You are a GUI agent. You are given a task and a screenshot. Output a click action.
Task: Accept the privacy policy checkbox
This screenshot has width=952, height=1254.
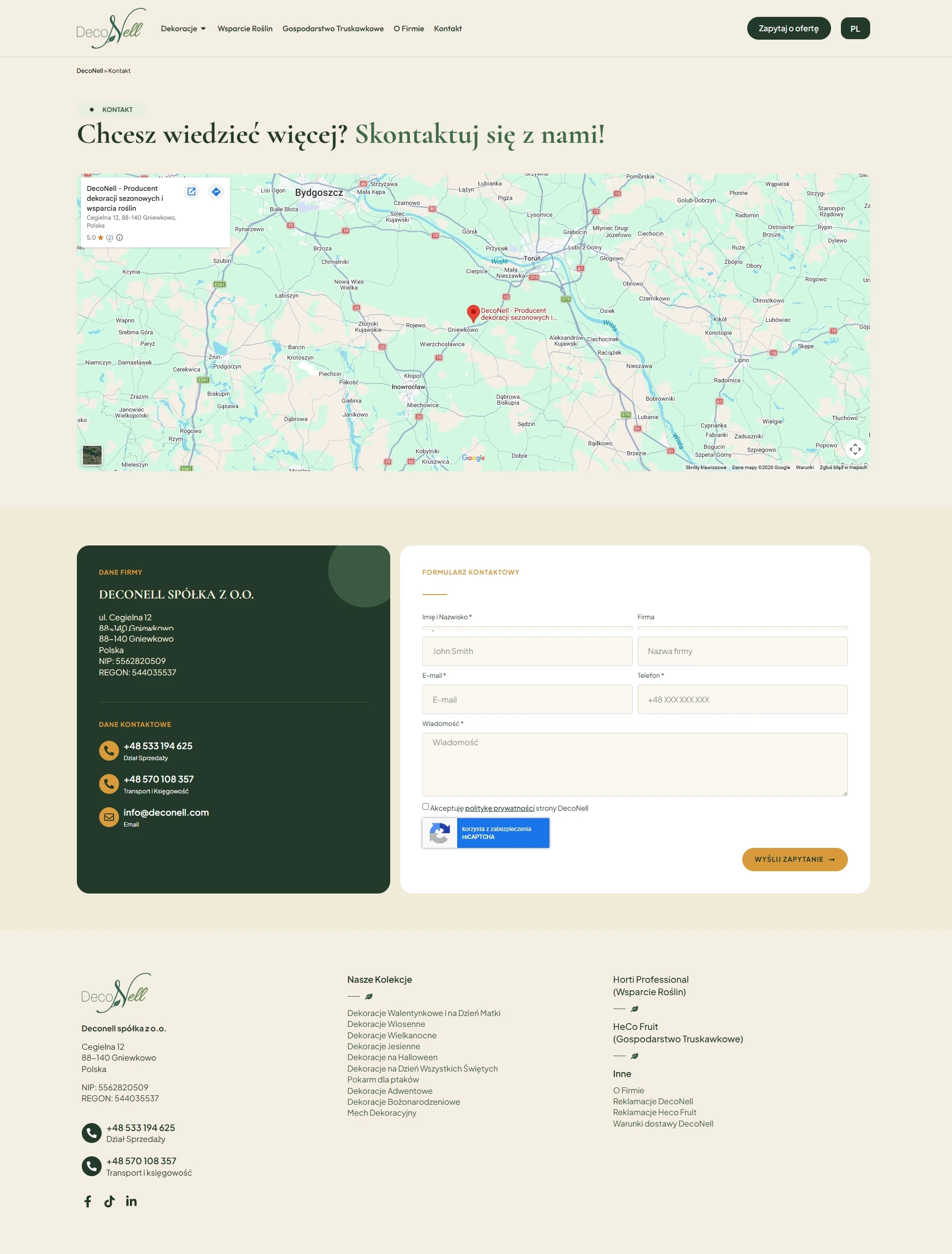[426, 807]
